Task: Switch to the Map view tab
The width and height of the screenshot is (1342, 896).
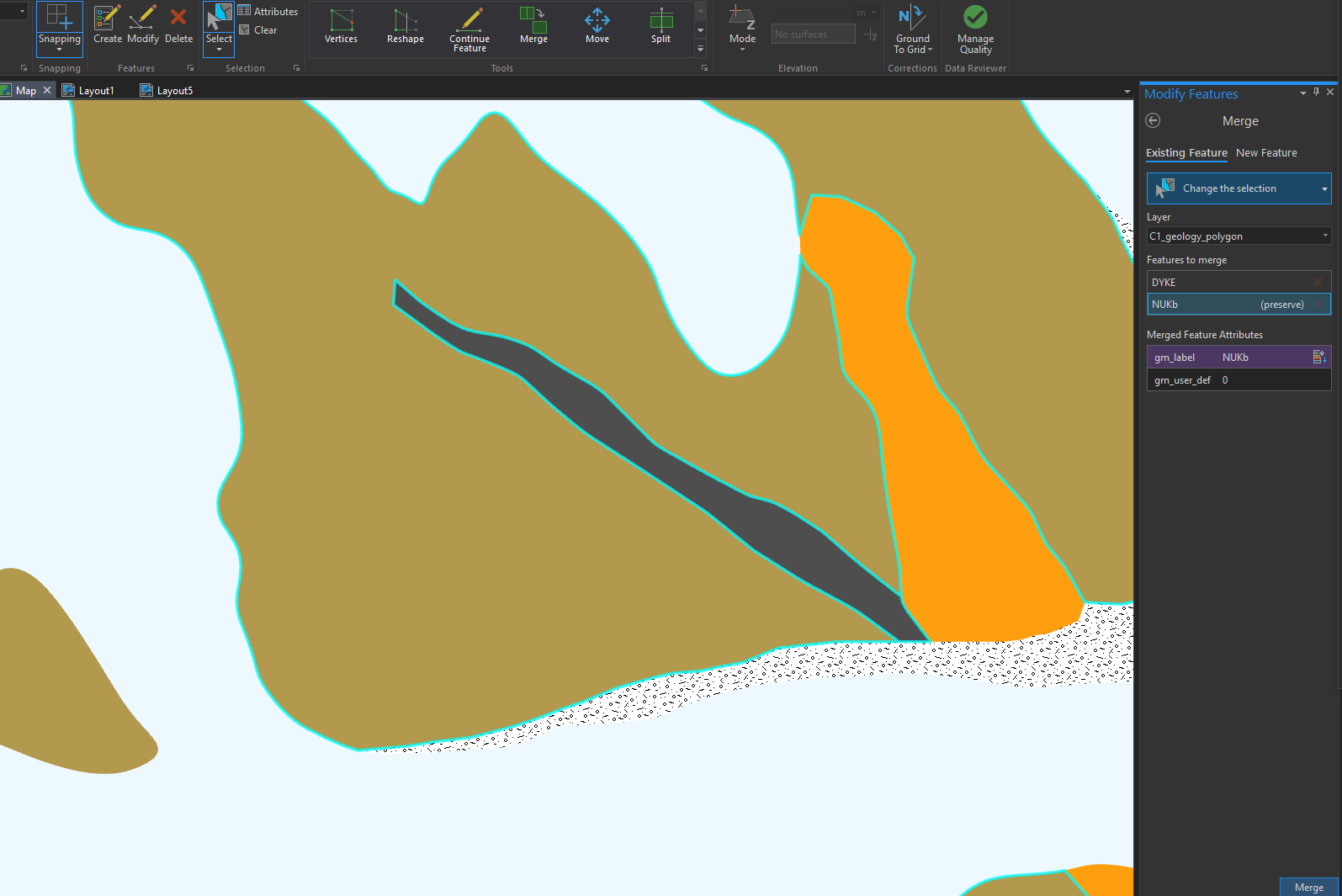Action: 25,90
